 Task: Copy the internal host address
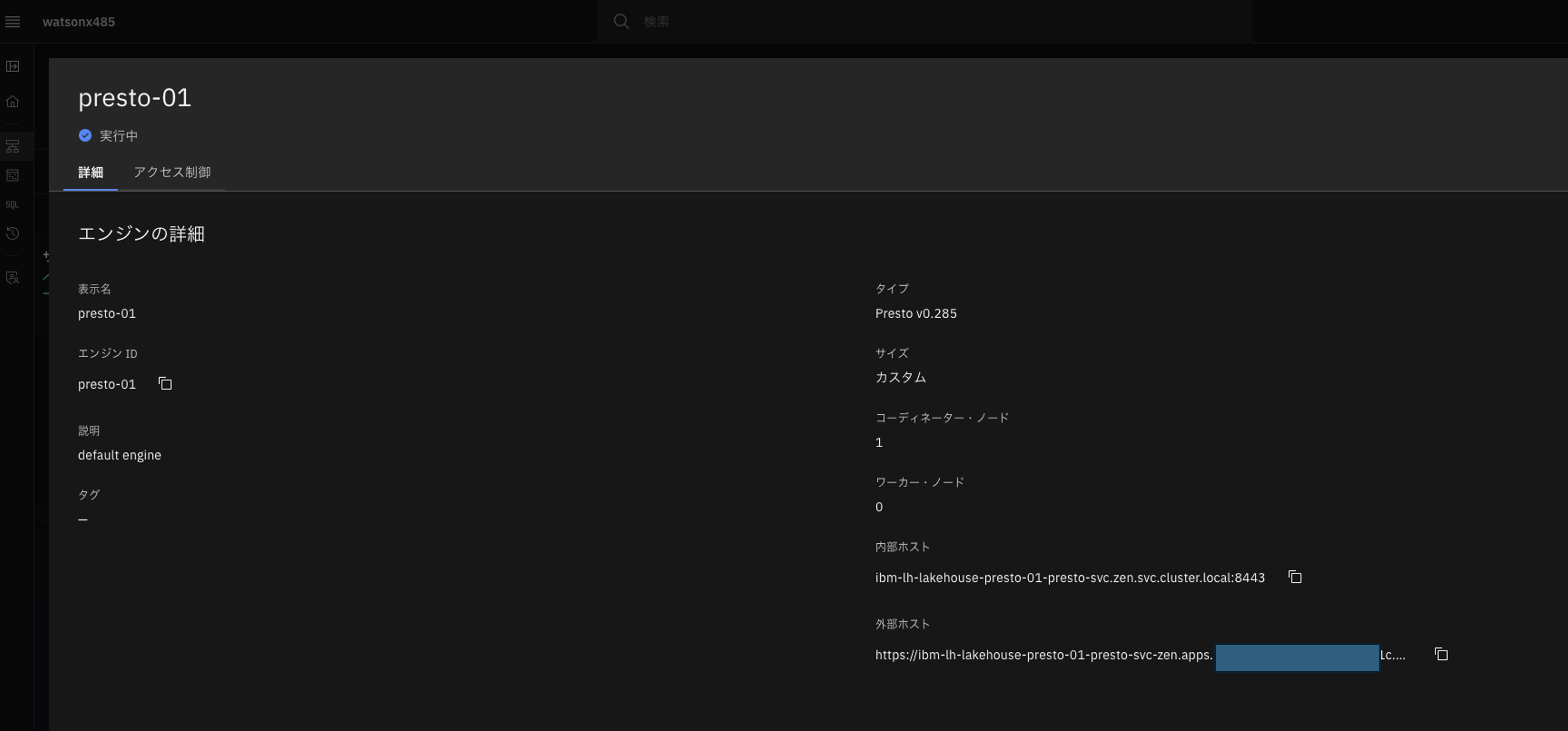[x=1294, y=577]
